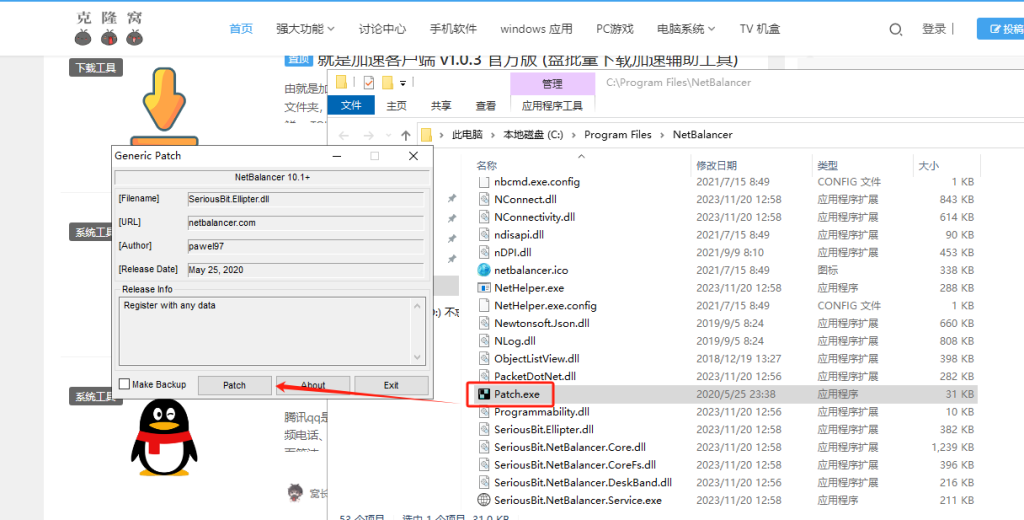
Task: Open the quick access toolbar dropdown arrow
Action: pyautogui.click(x=403, y=83)
